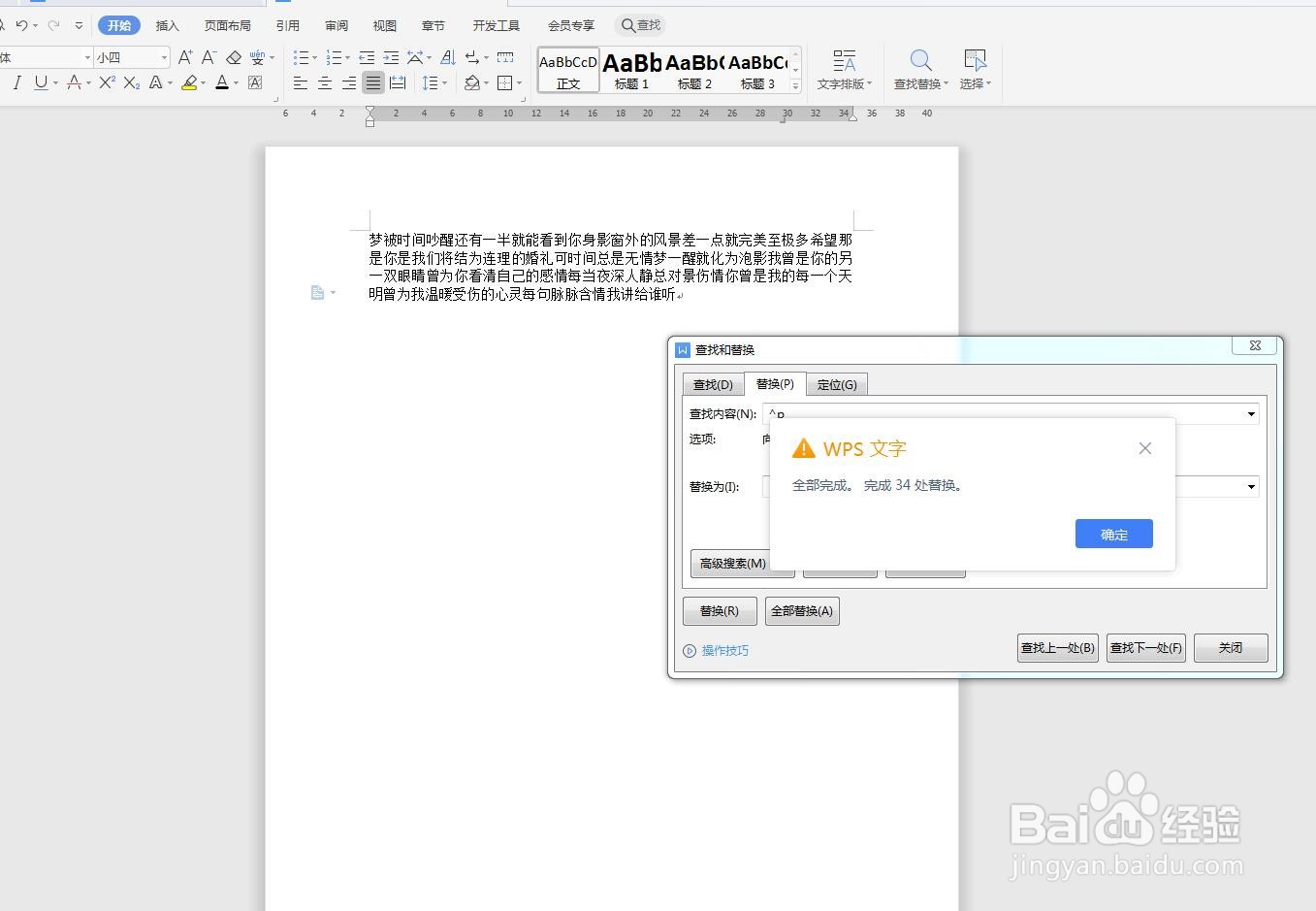The height and width of the screenshot is (911, 1316).
Task: Toggle center paragraph alignment
Action: click(x=324, y=82)
